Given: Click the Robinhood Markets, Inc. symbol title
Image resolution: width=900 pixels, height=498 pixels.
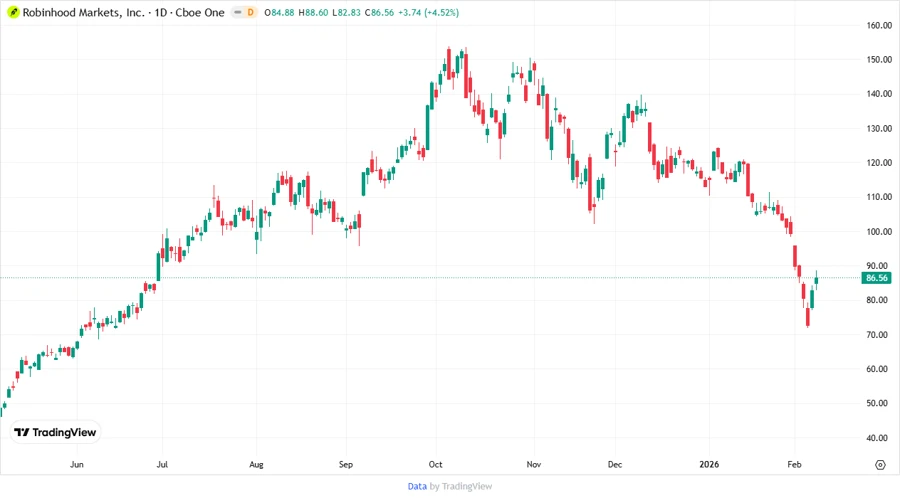Looking at the screenshot, I should [x=84, y=12].
